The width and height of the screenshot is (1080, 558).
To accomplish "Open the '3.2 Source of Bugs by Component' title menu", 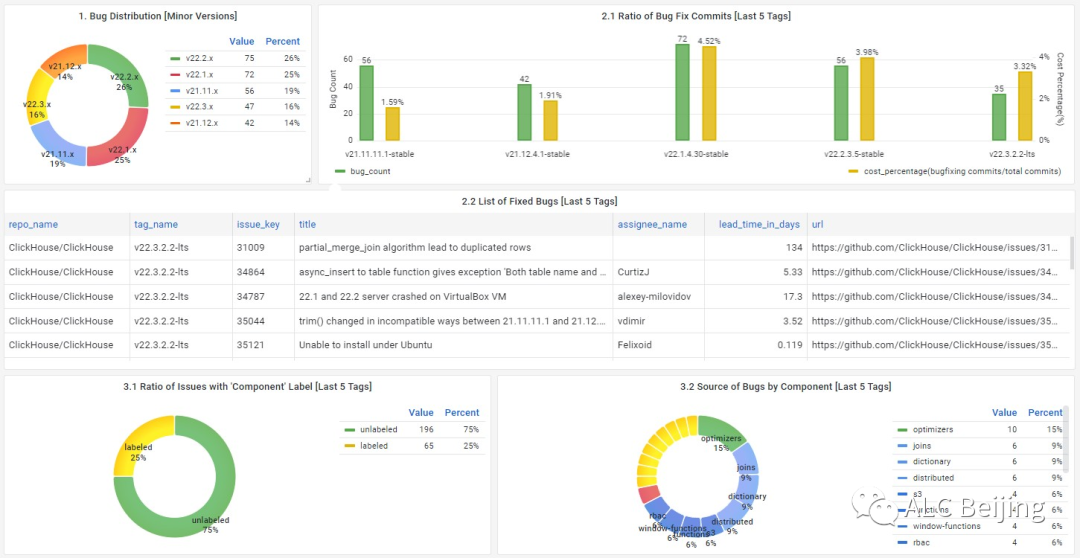I will point(785,386).
